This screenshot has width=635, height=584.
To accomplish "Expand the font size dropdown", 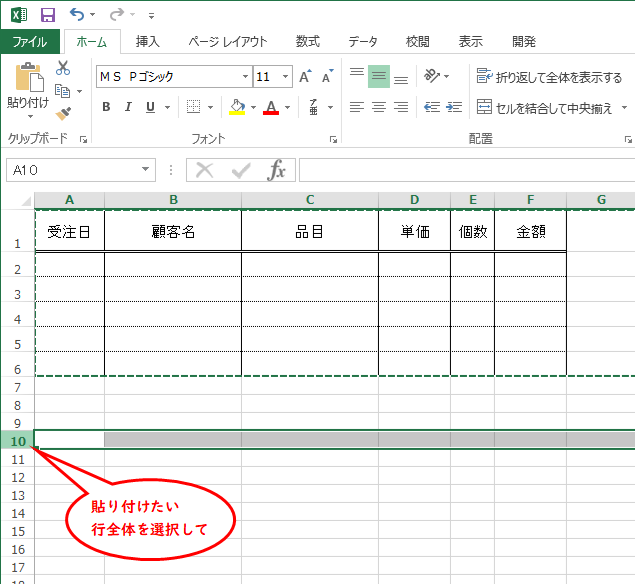I will (x=286, y=77).
